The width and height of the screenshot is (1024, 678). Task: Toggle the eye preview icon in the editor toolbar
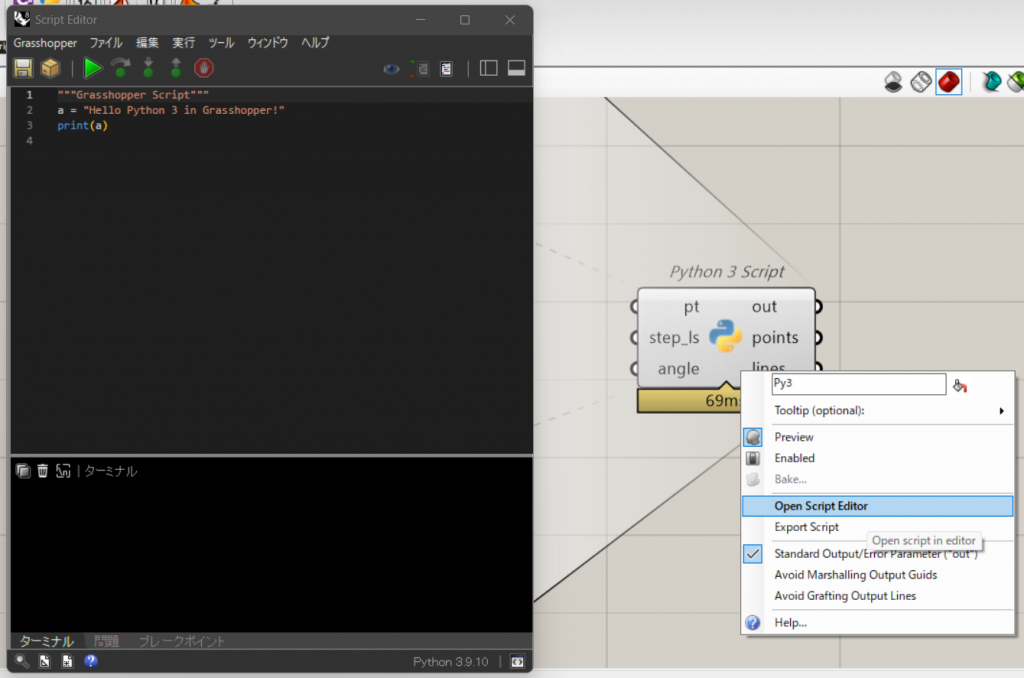pos(391,68)
